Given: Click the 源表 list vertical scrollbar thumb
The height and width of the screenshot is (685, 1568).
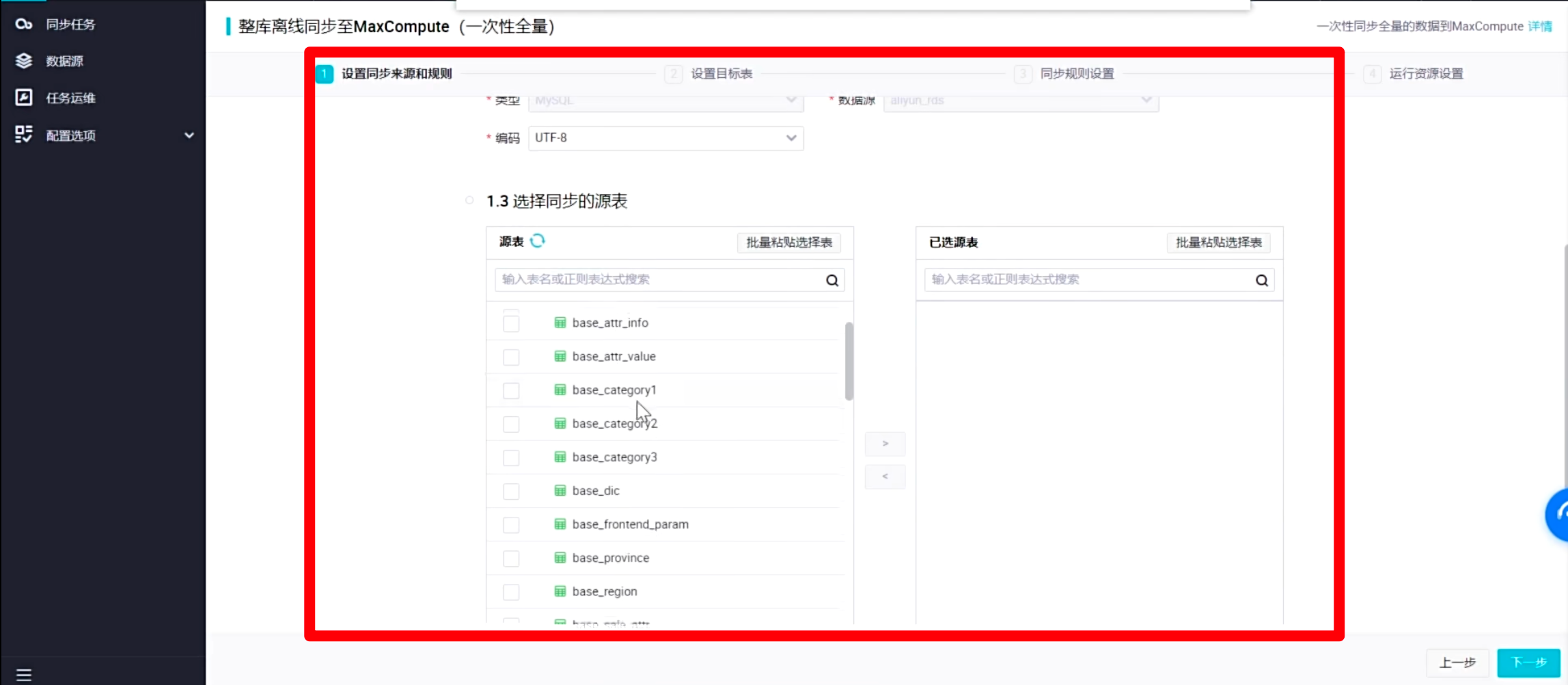Looking at the screenshot, I should 849,361.
